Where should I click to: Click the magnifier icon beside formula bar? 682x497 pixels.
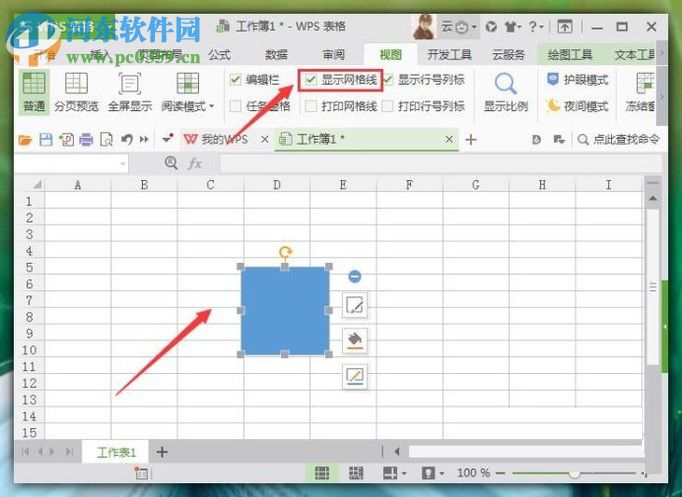pyautogui.click(x=171, y=163)
